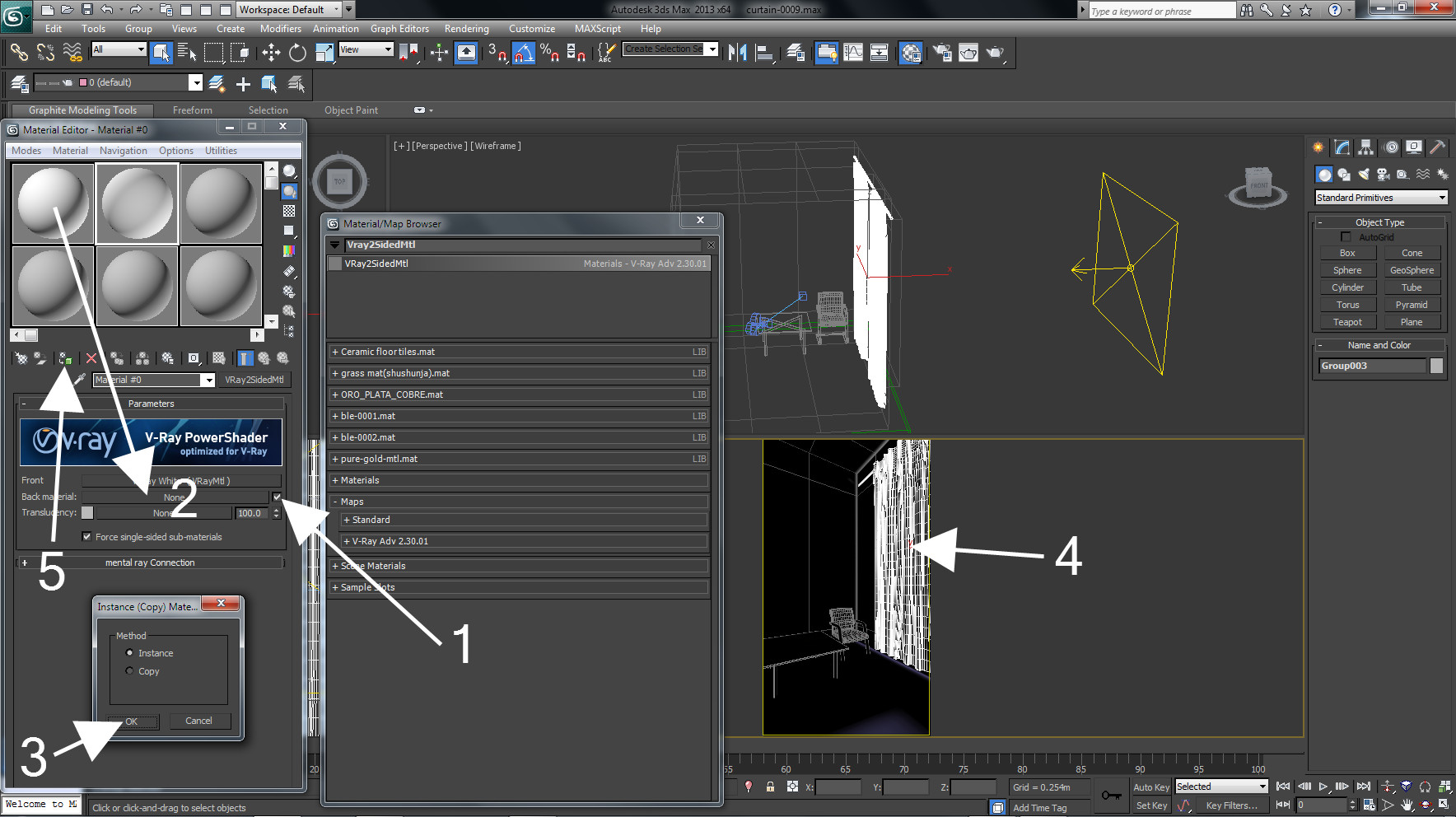Toggle Force single-sided sub-materials checkbox
The width and height of the screenshot is (1456, 817).
pyautogui.click(x=86, y=537)
